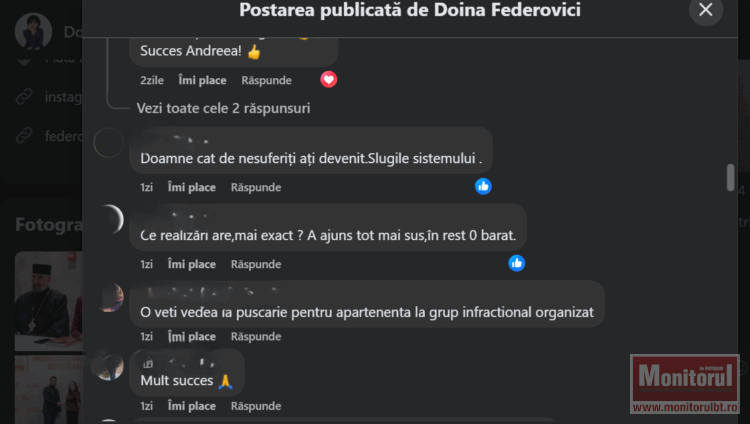This screenshot has height=424, width=750.
Task: Open moon avatar of Ce realizări commenter
Action: pyautogui.click(x=108, y=219)
